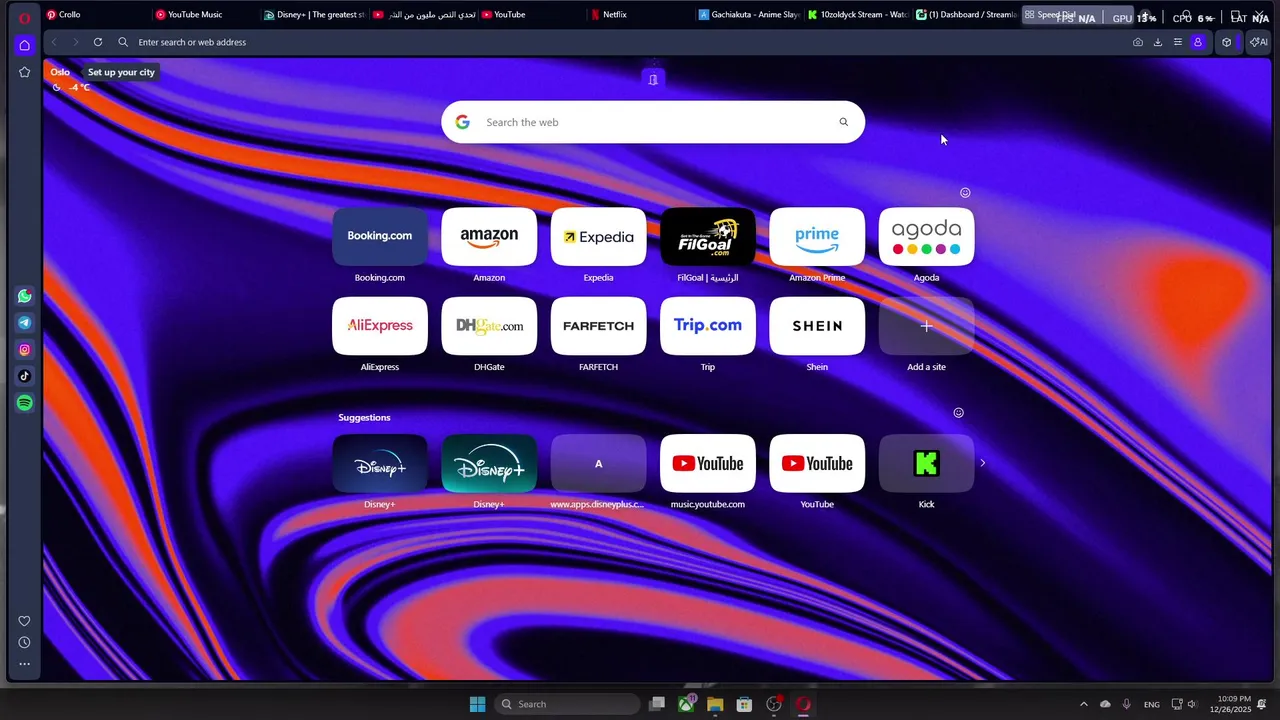This screenshot has width=1280, height=720.
Task: Click the smiley icon above Speed Dial tiles
Action: pos(965,193)
